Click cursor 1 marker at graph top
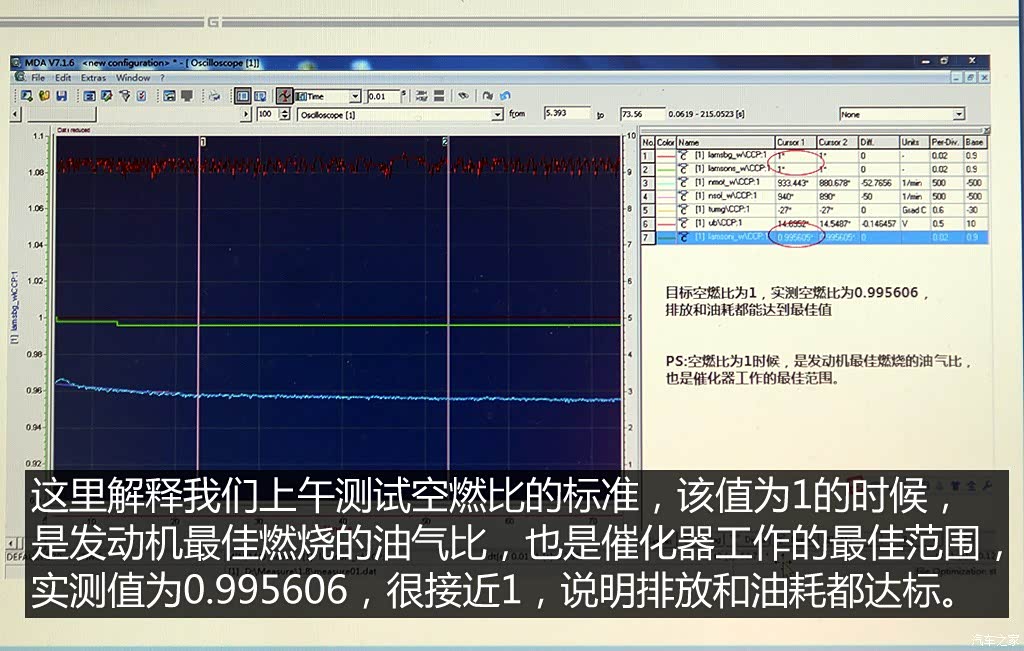The height and width of the screenshot is (651, 1024). 203,141
